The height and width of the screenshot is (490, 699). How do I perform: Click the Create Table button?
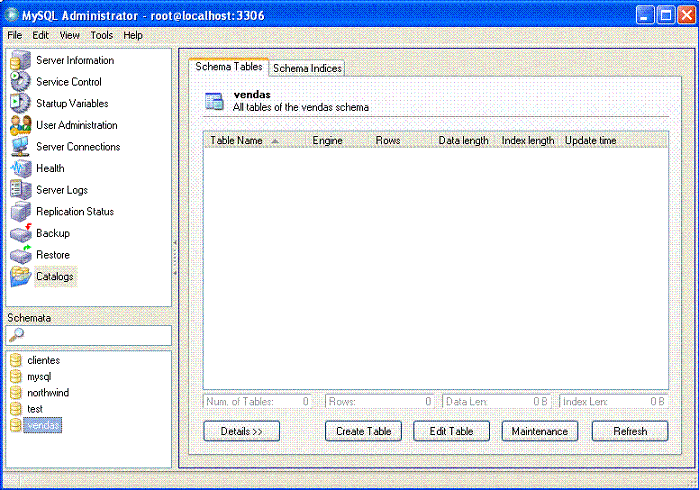363,431
